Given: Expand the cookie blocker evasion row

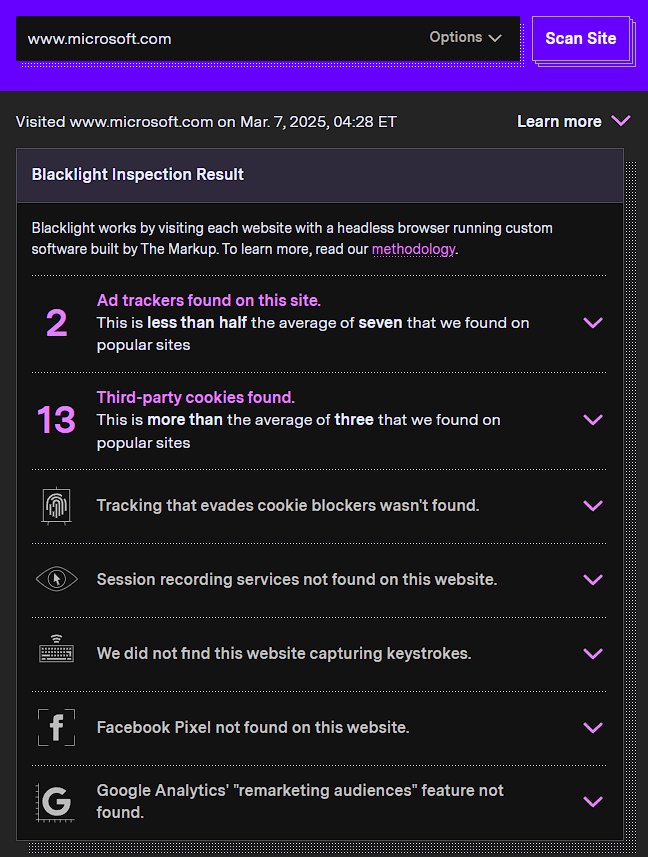Looking at the screenshot, I should [593, 506].
